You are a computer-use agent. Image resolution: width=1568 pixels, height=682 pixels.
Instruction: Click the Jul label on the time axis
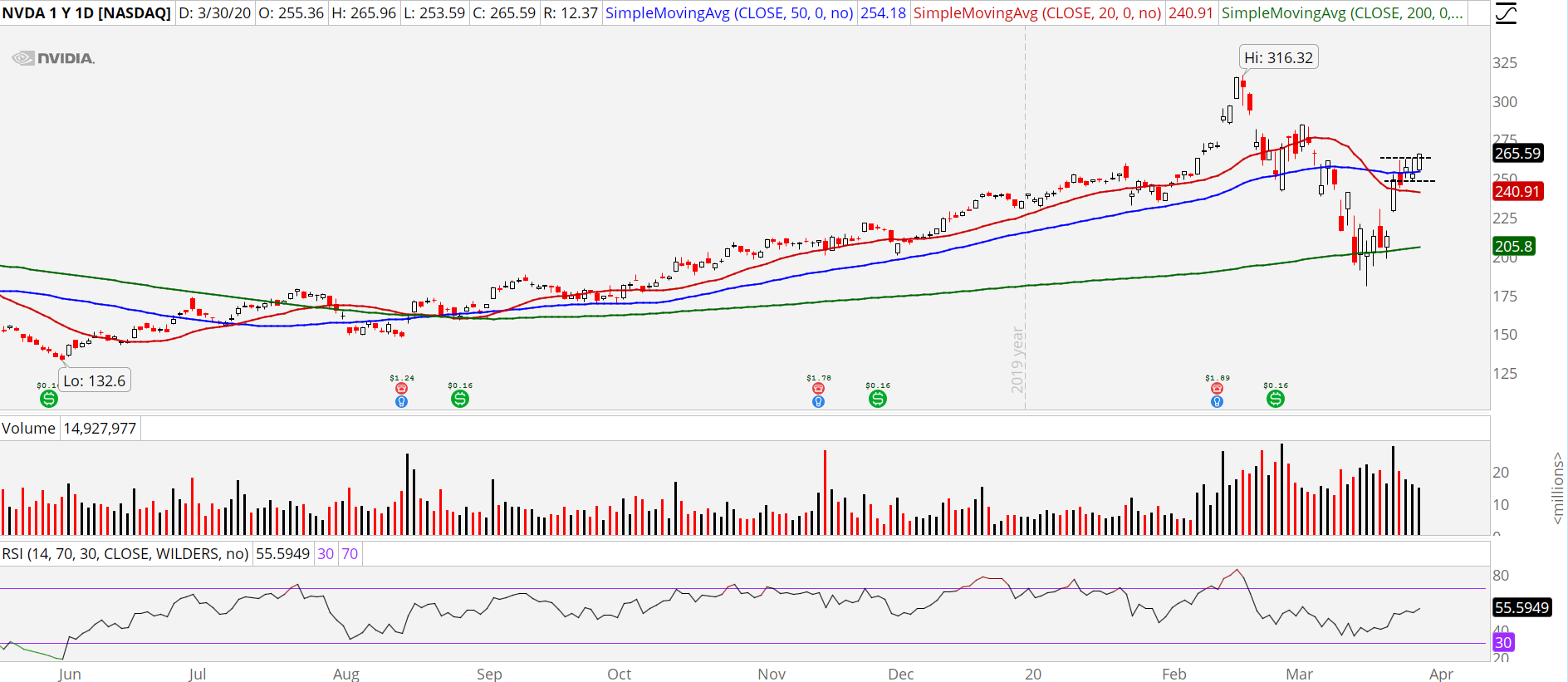tap(198, 674)
